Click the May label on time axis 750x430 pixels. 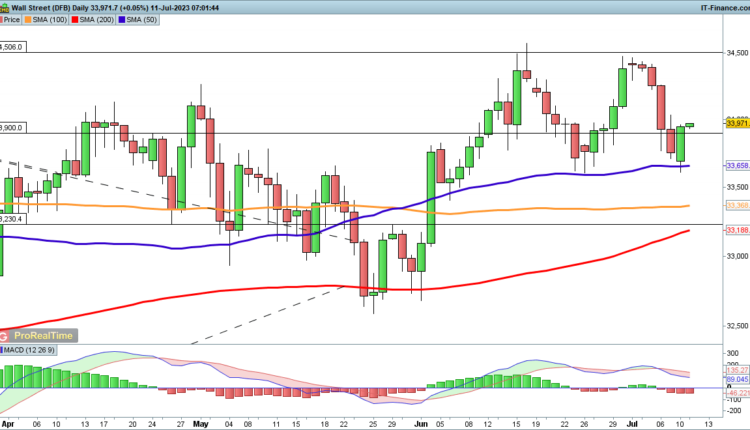(204, 423)
